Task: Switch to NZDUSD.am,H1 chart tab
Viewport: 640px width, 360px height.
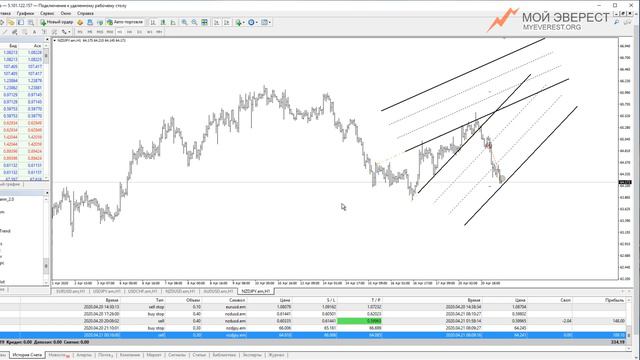Action: [180, 291]
